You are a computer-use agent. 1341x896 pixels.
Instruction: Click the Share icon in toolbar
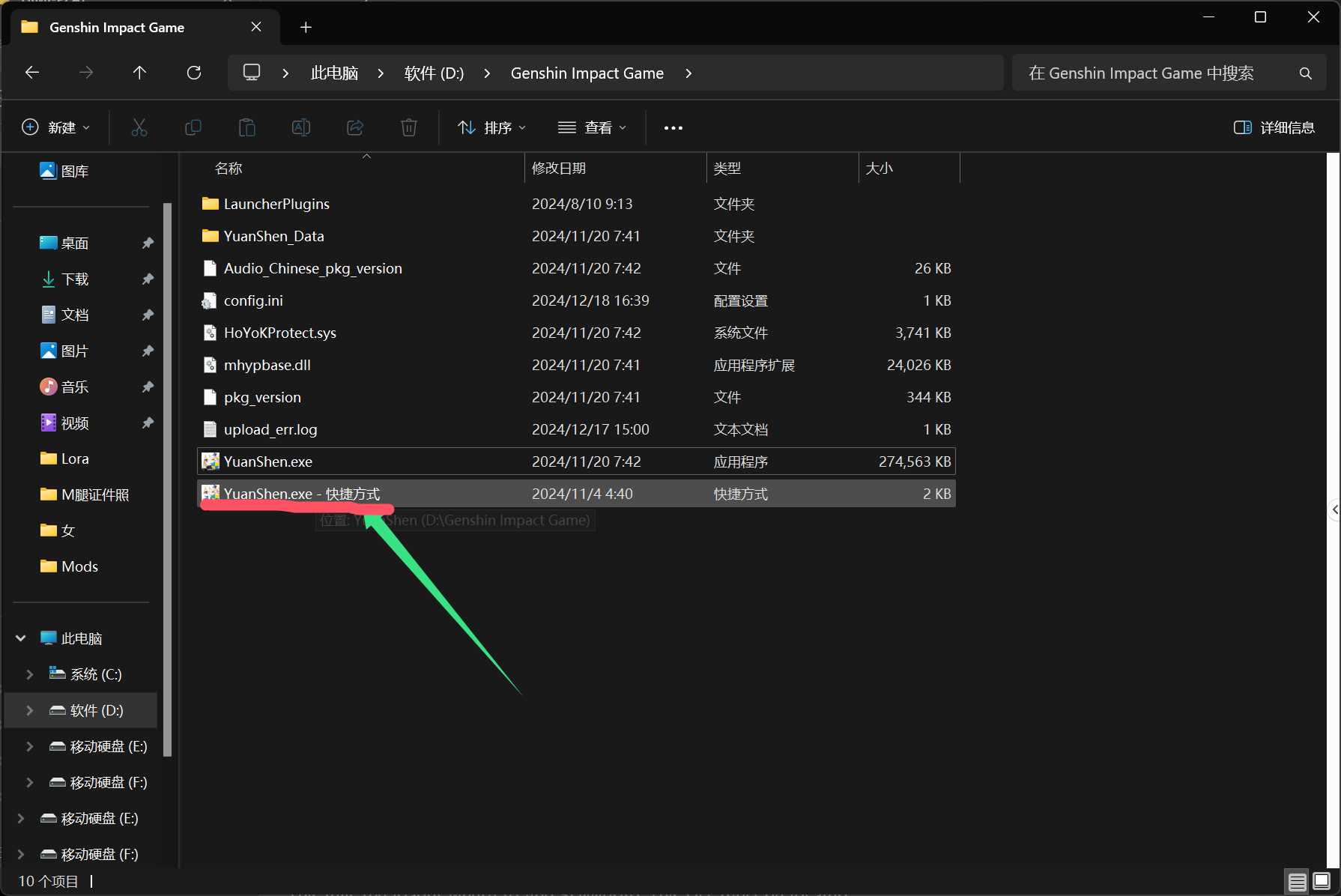(355, 127)
